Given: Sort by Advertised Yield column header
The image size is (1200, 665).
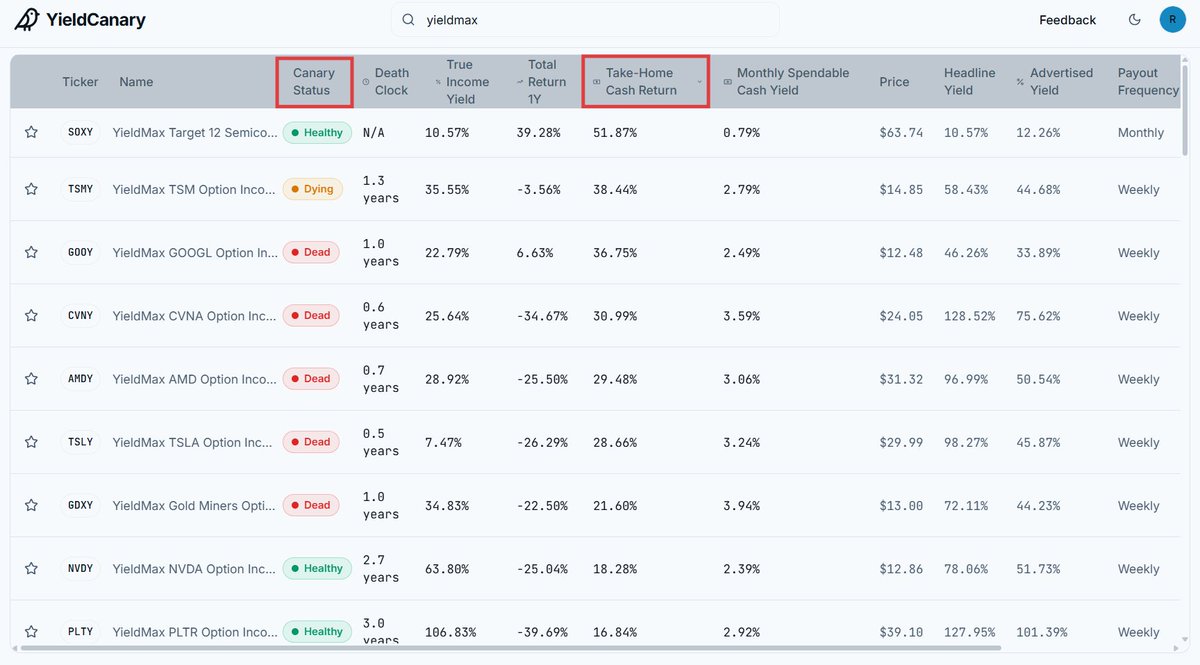Looking at the screenshot, I should click(1061, 82).
